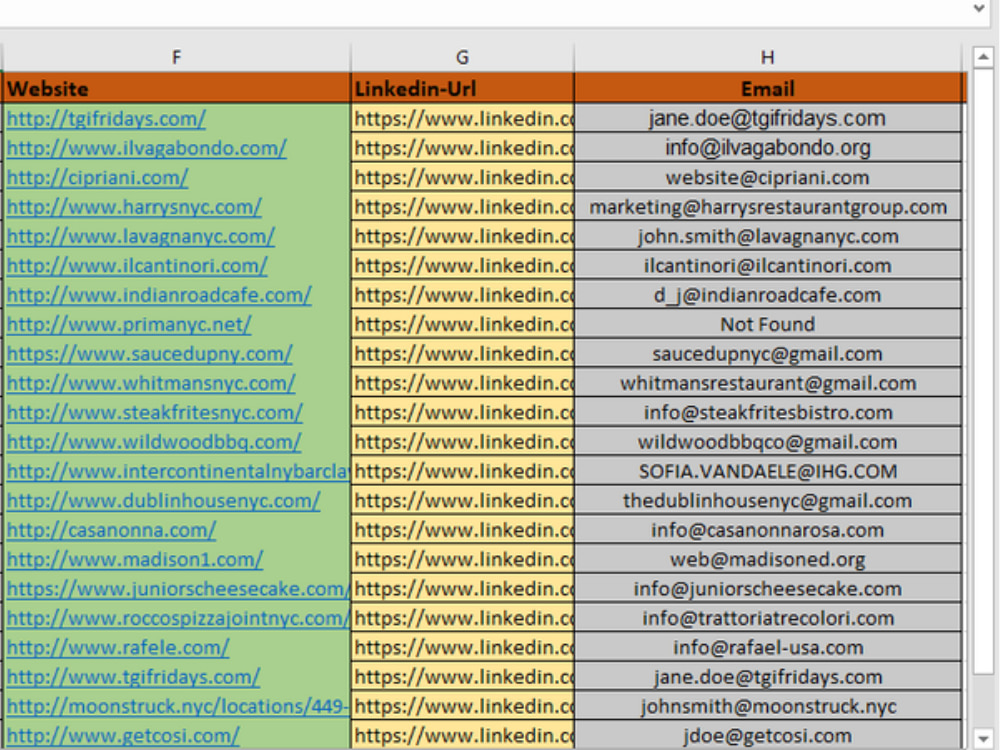Image resolution: width=1000 pixels, height=750 pixels.
Task: Select the website@cipriani.com email cell
Action: (x=768, y=177)
